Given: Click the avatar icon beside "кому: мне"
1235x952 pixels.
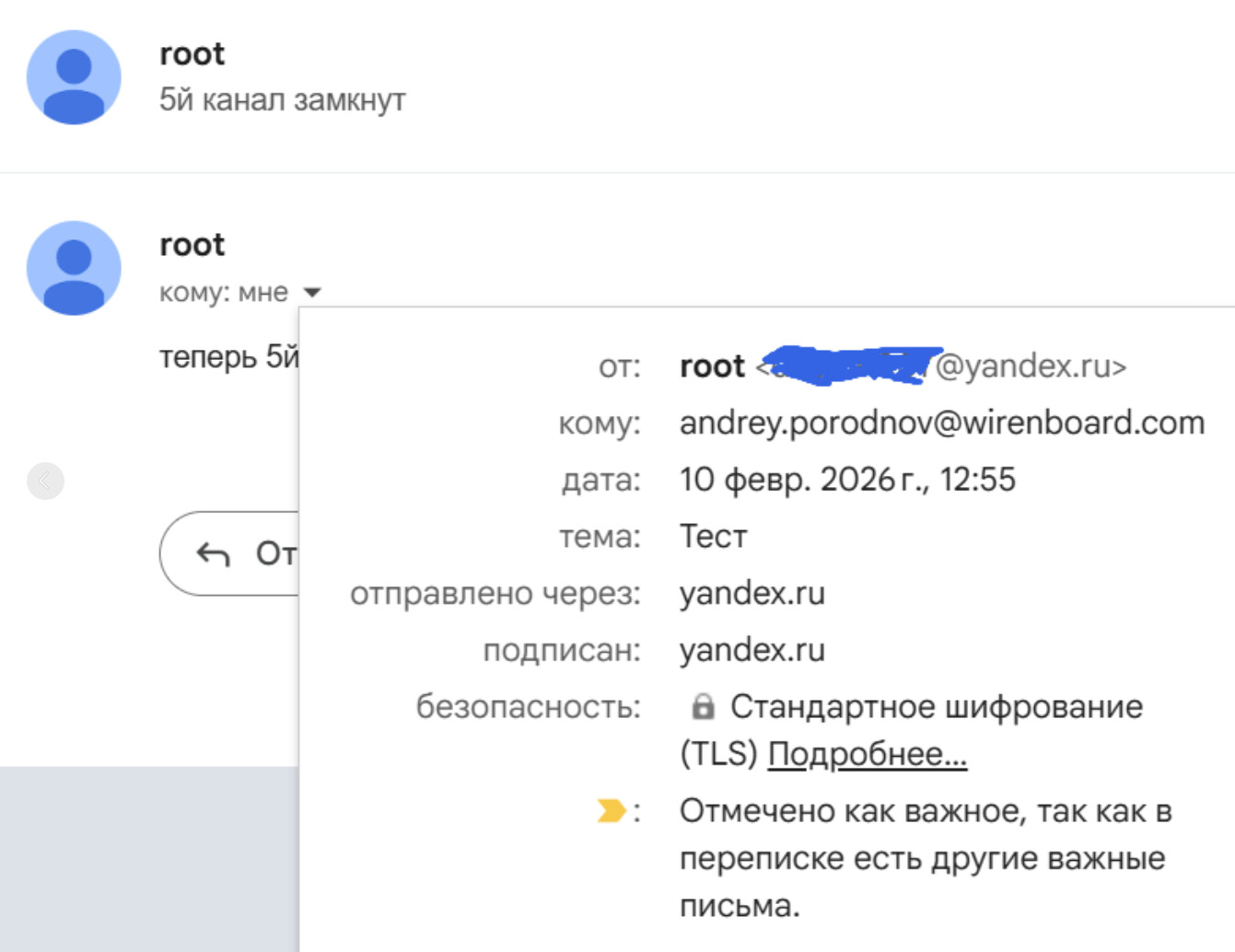Looking at the screenshot, I should (x=74, y=268).
